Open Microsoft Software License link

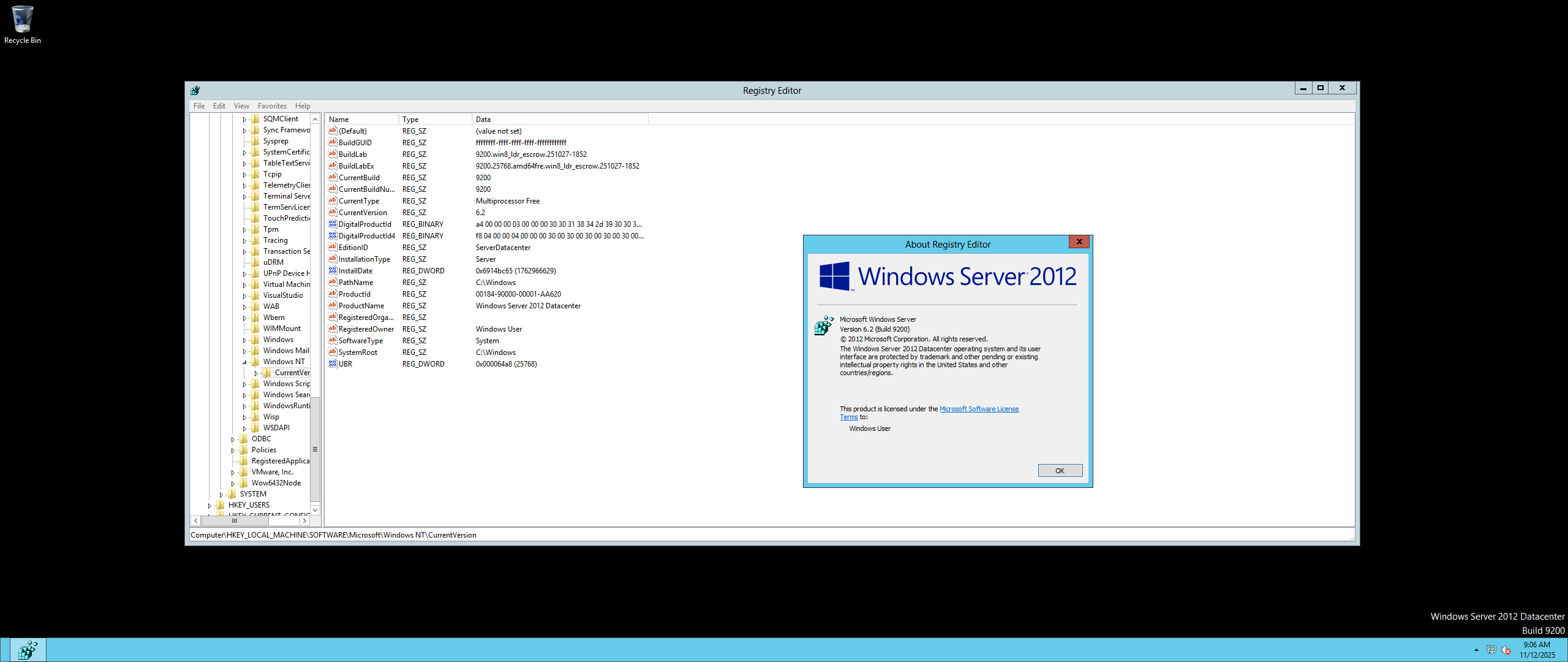[x=979, y=409]
